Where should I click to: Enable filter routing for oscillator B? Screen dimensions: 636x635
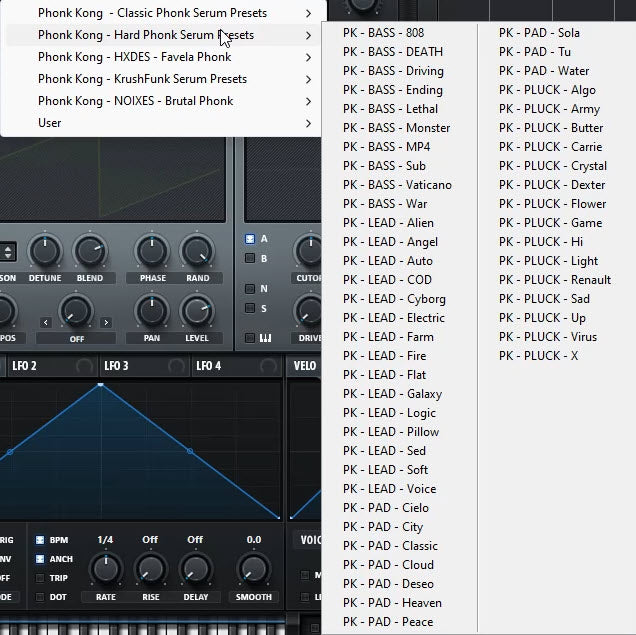(x=250, y=258)
